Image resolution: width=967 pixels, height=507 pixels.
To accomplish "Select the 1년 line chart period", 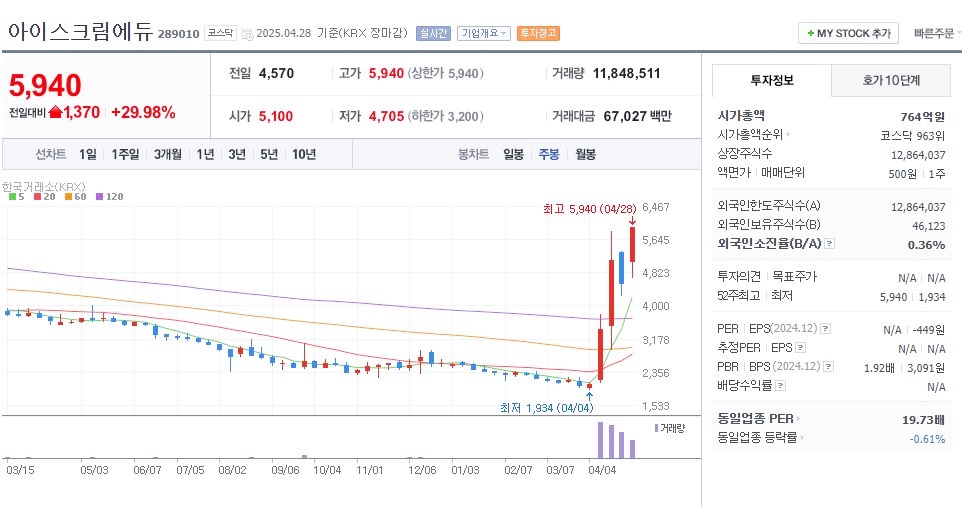I will click(205, 154).
